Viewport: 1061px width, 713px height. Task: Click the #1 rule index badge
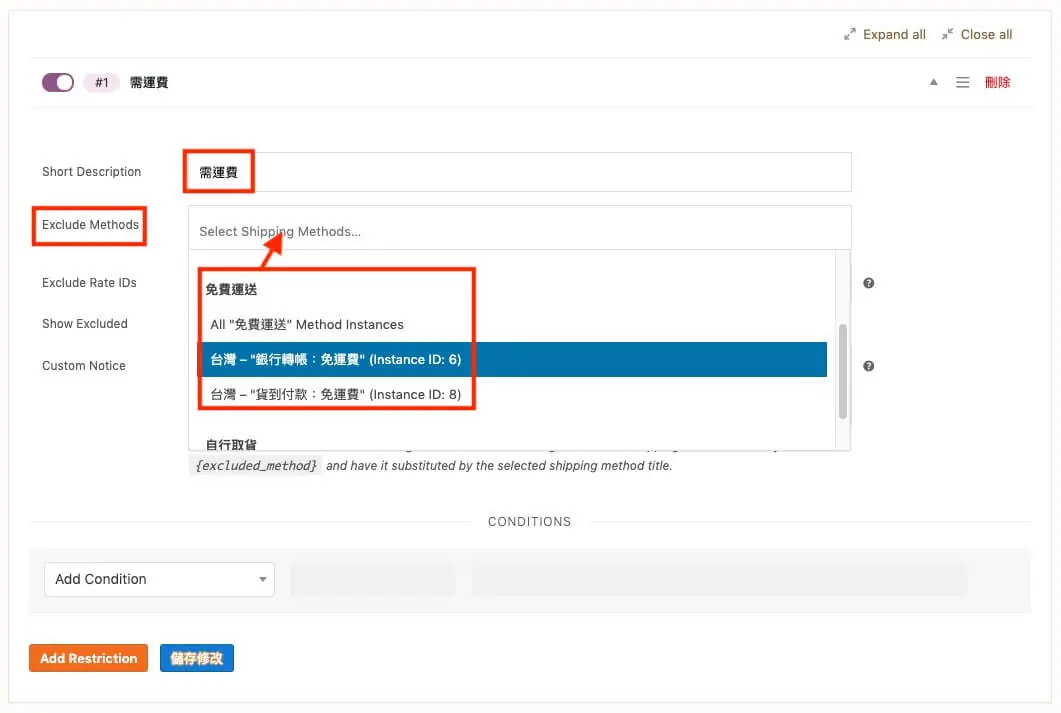pyautogui.click(x=101, y=83)
